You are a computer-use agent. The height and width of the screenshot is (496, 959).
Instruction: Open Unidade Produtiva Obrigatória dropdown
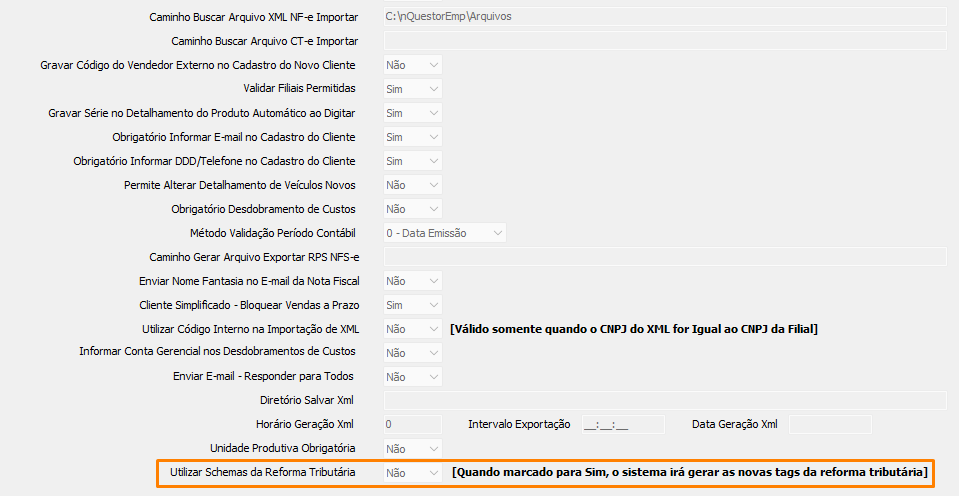coord(413,449)
